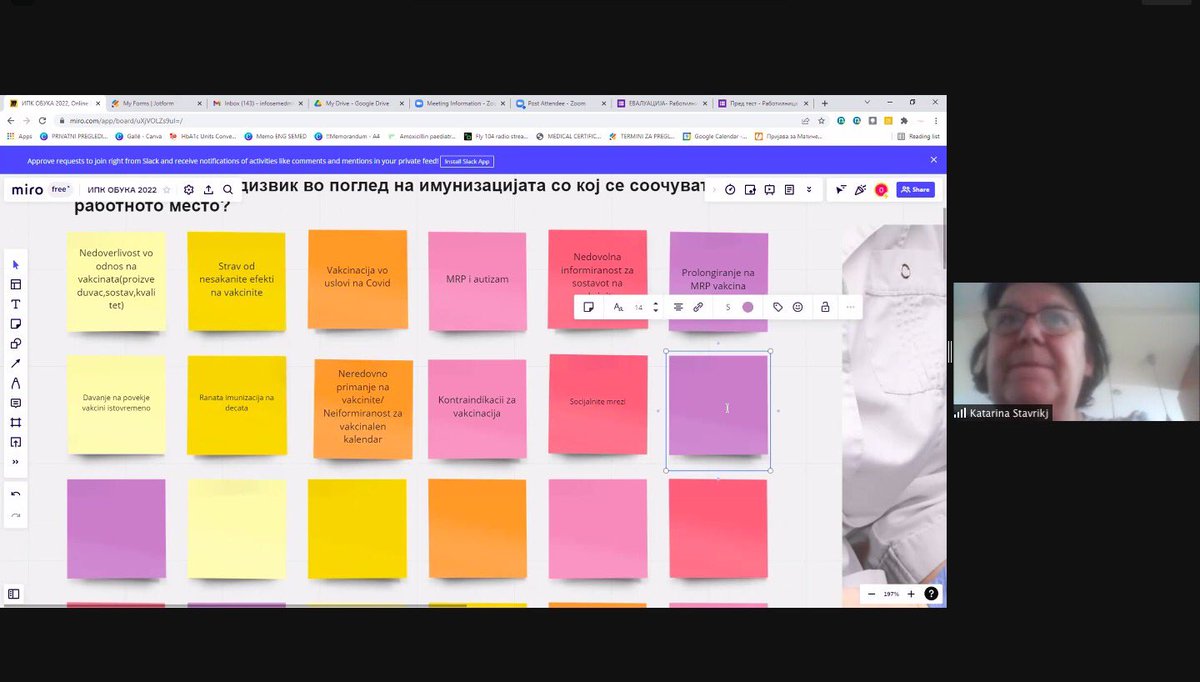Undo the last action

pyautogui.click(x=15, y=494)
